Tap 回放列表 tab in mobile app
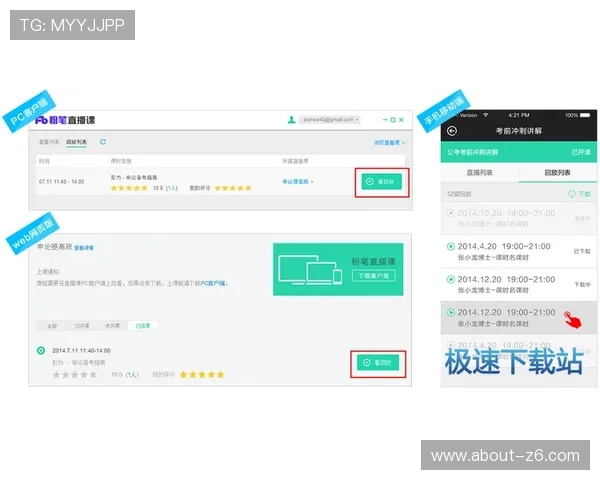Viewport: 600px width, 480px height. click(557, 173)
